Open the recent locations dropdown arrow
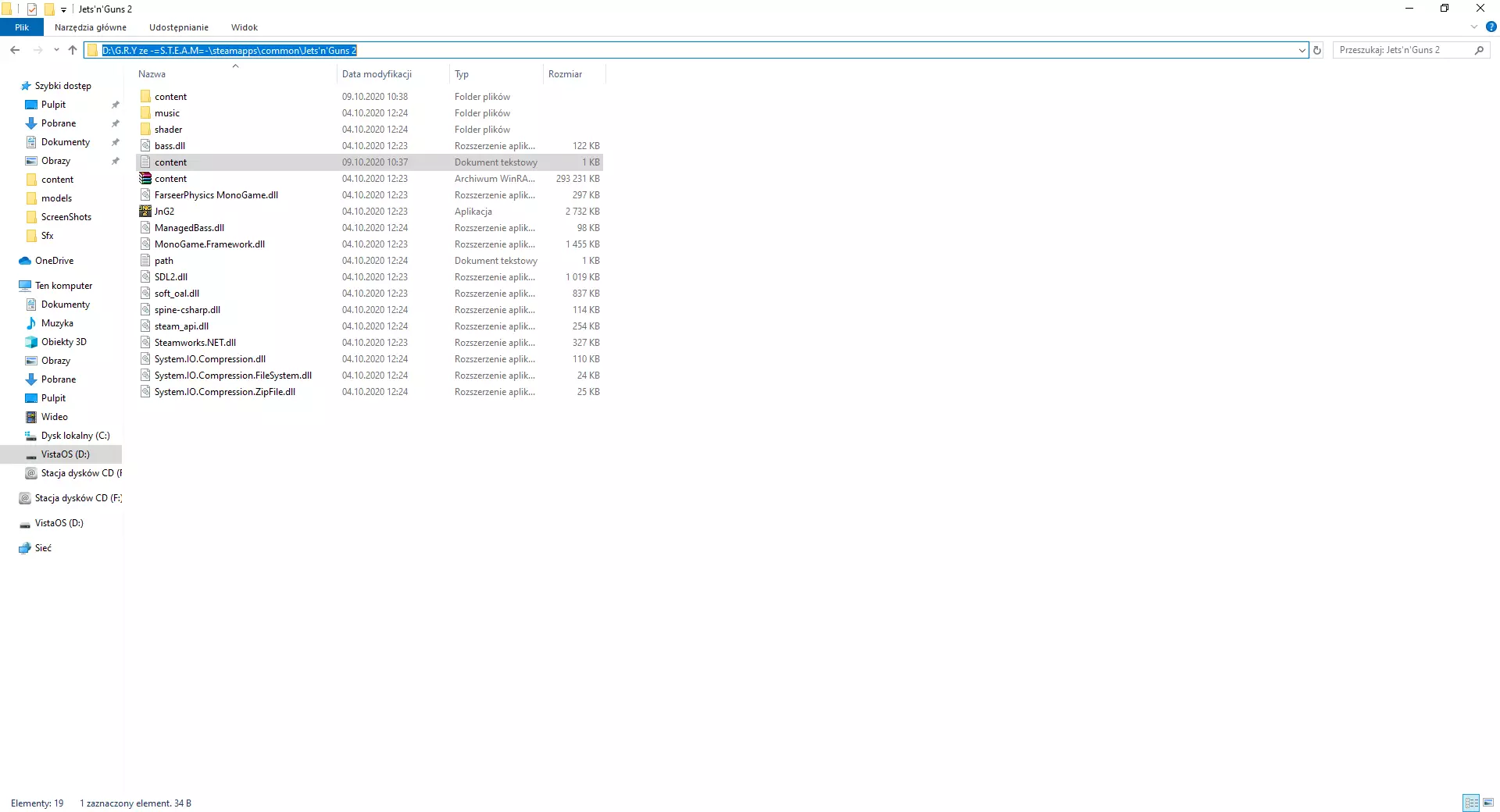Screen dimensions: 1500x812 [56, 50]
